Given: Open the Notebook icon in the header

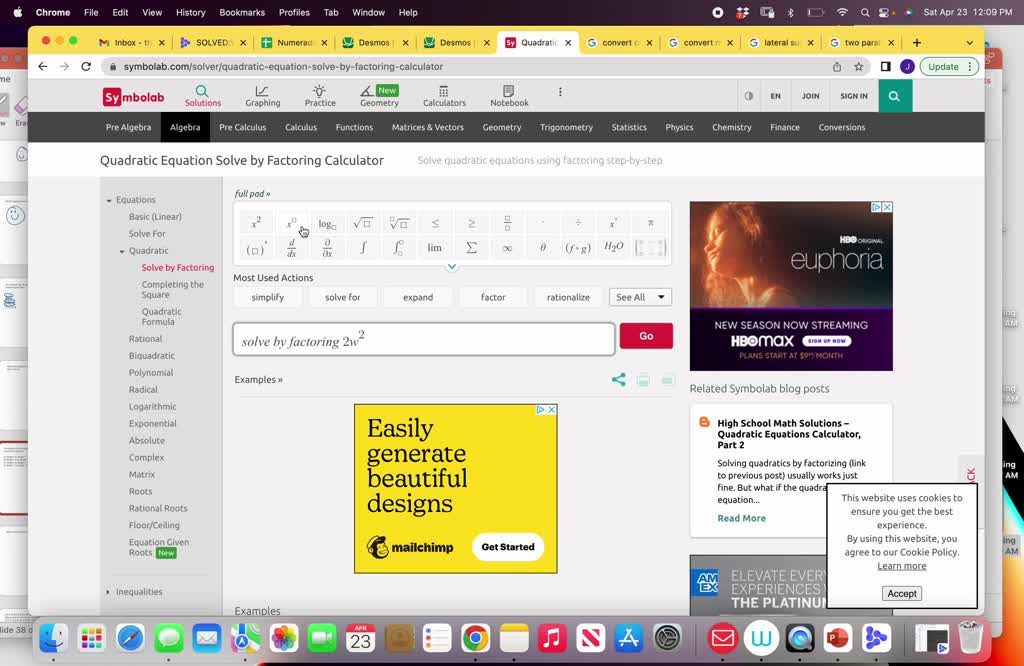Looking at the screenshot, I should point(509,96).
